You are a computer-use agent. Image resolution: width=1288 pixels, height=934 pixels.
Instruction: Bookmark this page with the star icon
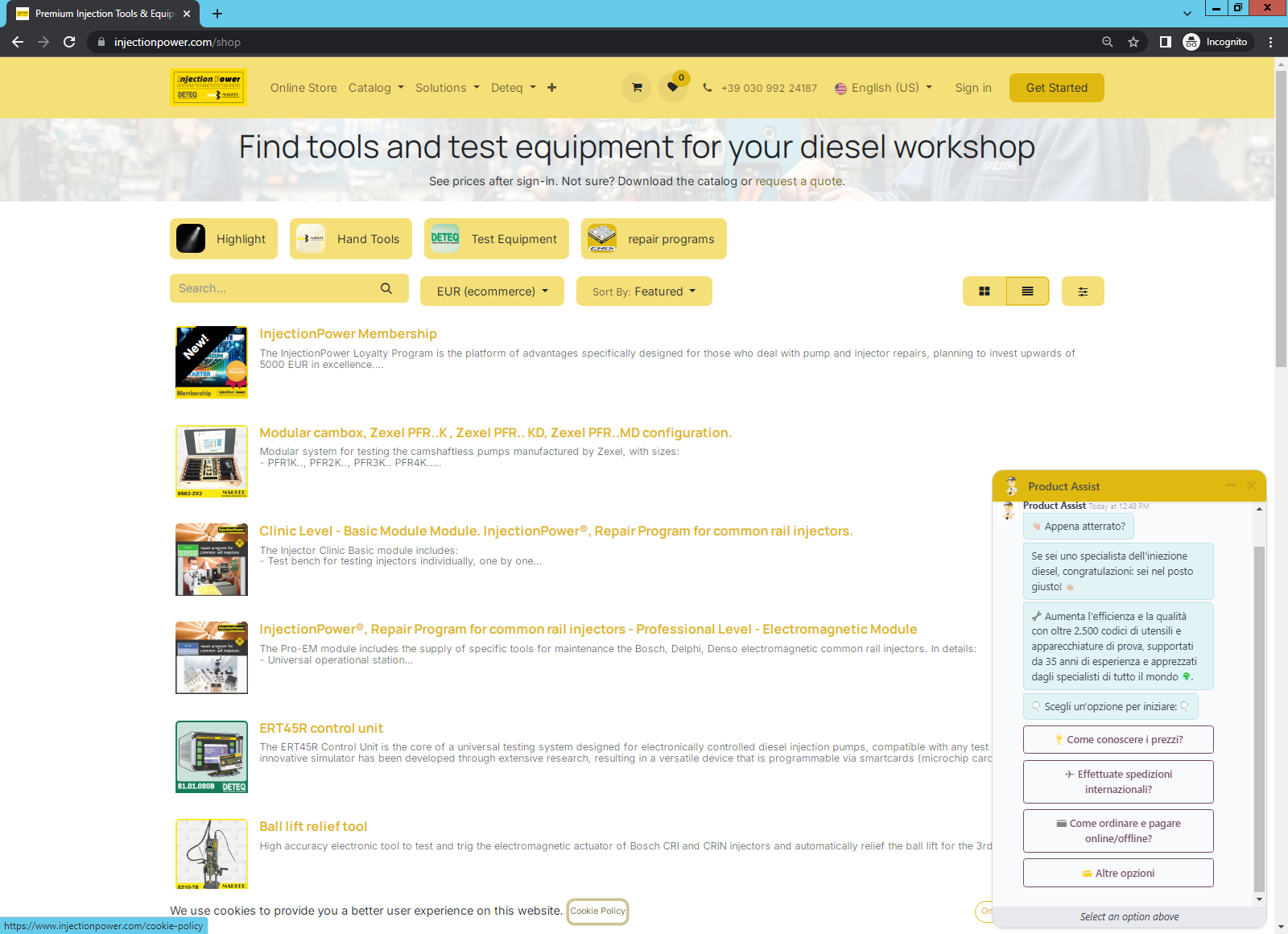coord(1133,42)
